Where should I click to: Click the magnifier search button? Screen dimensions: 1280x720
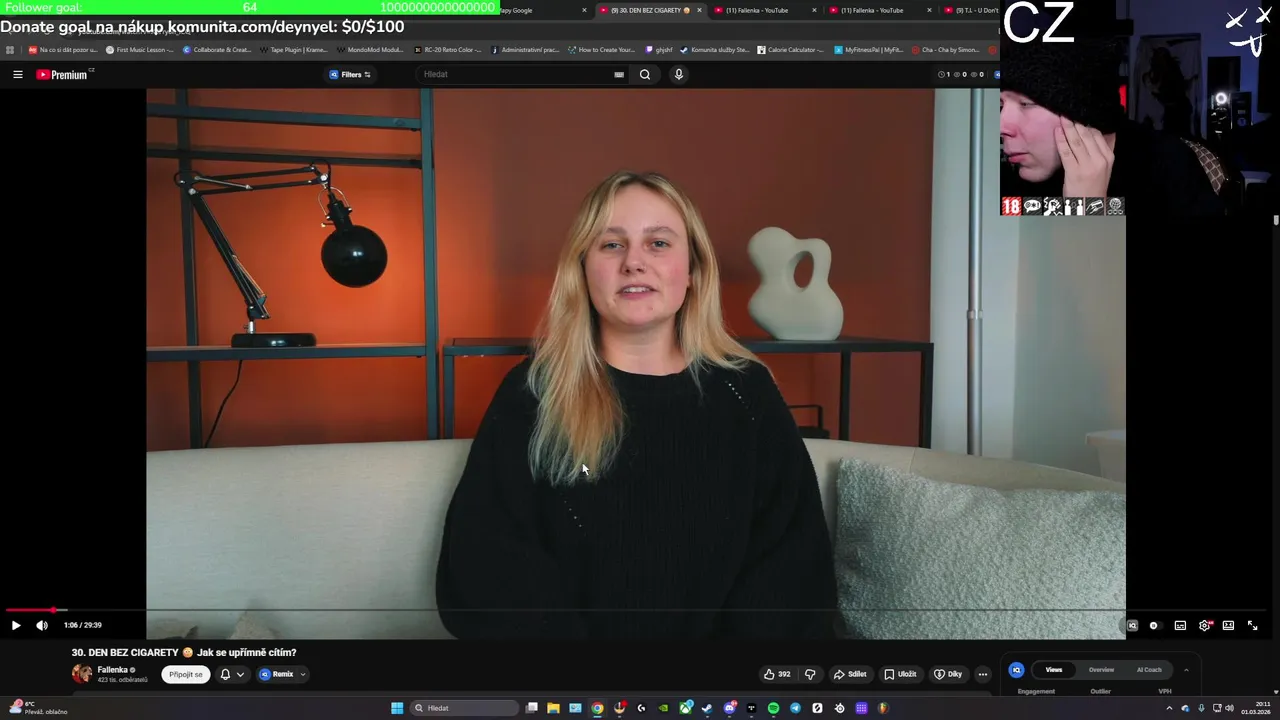tap(645, 74)
